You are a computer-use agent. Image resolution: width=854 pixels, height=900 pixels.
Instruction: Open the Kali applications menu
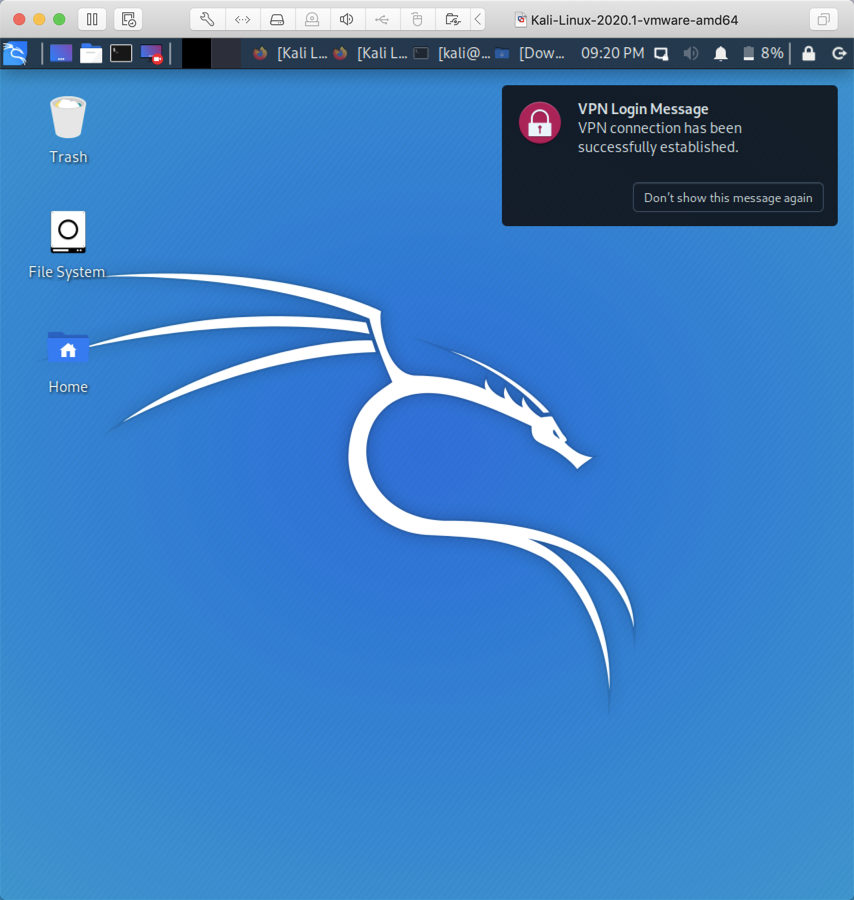point(15,53)
